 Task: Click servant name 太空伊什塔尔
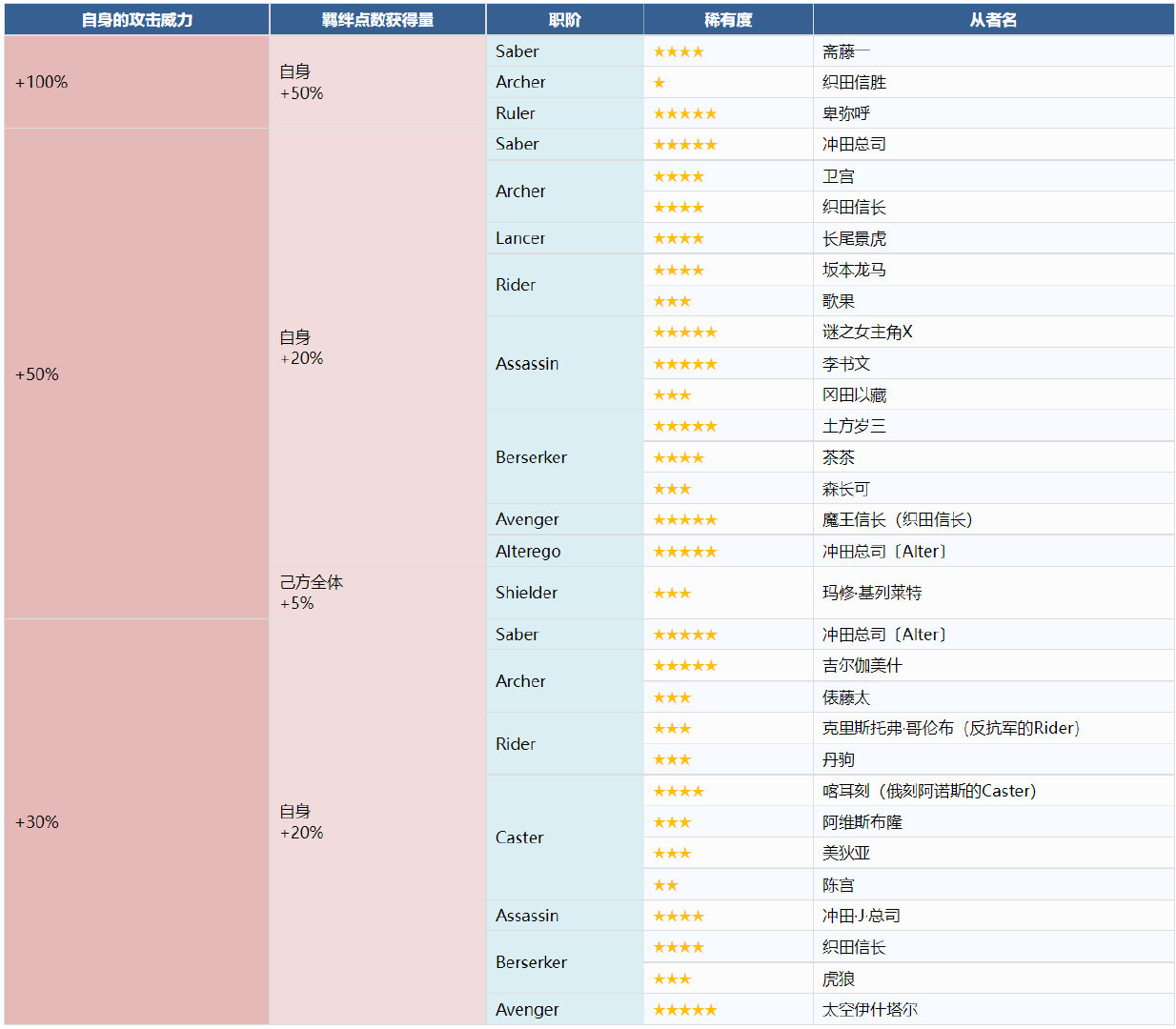coord(869,1009)
